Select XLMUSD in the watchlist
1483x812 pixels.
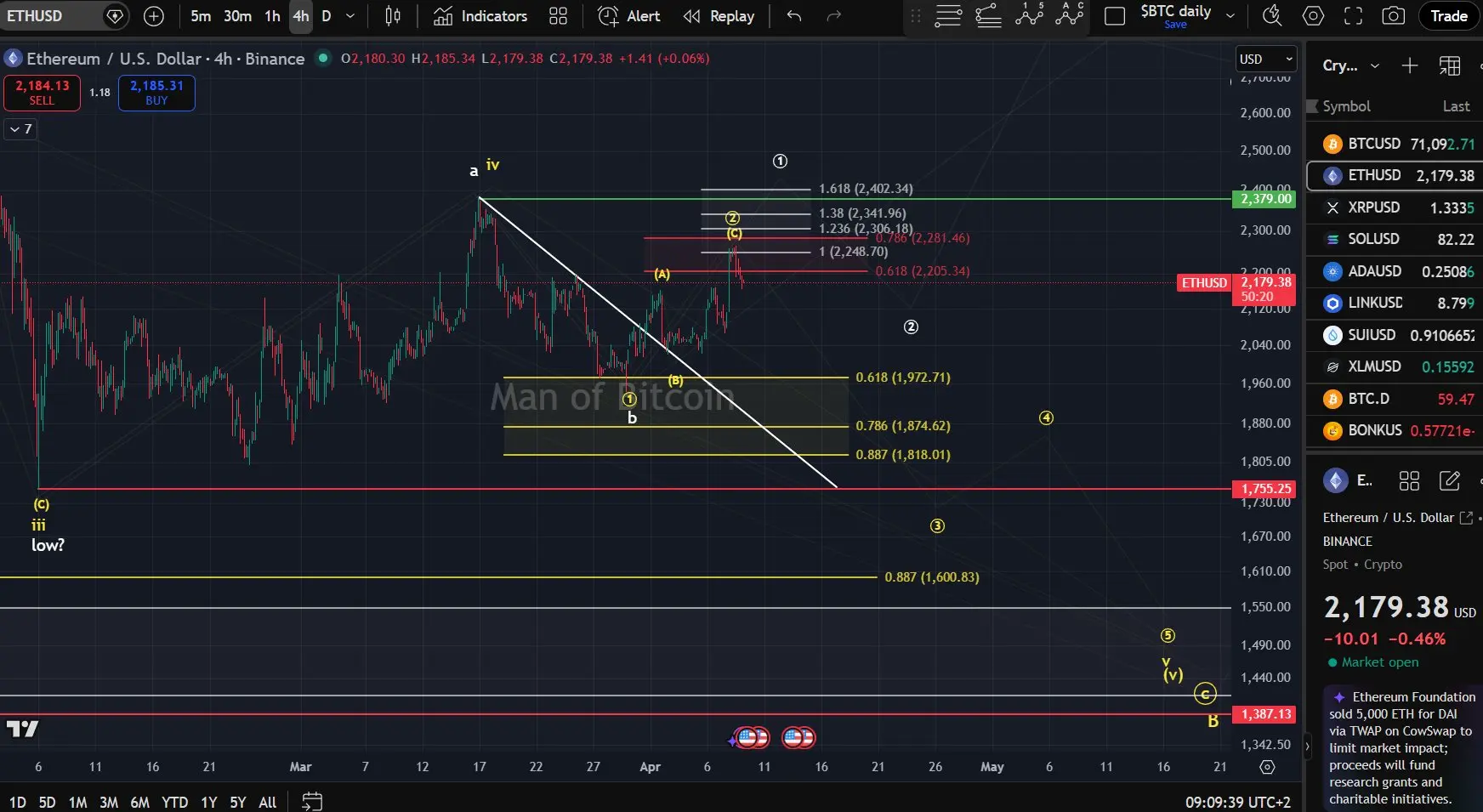[x=1395, y=366]
